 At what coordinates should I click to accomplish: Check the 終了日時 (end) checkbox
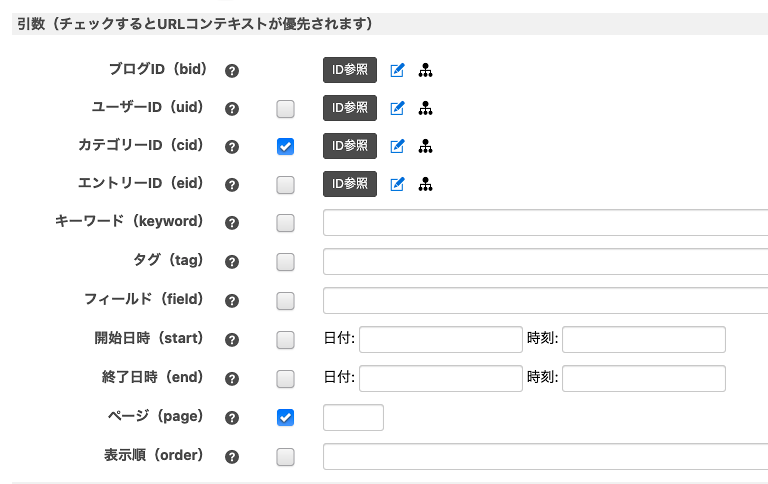tap(285, 379)
